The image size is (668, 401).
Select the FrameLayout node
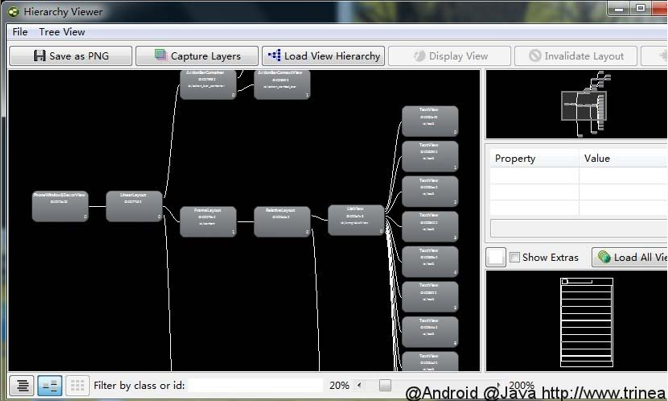[208, 222]
